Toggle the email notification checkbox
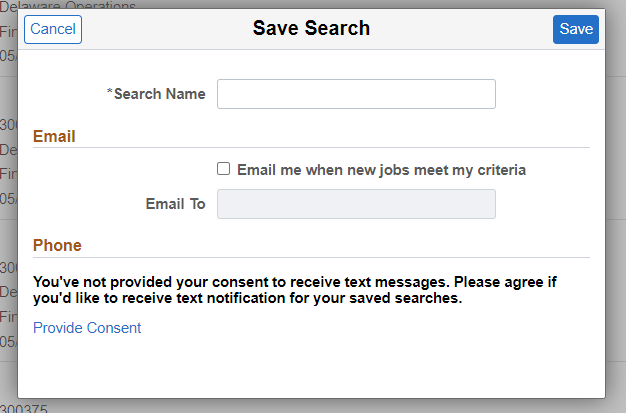The image size is (626, 413). pos(224,169)
